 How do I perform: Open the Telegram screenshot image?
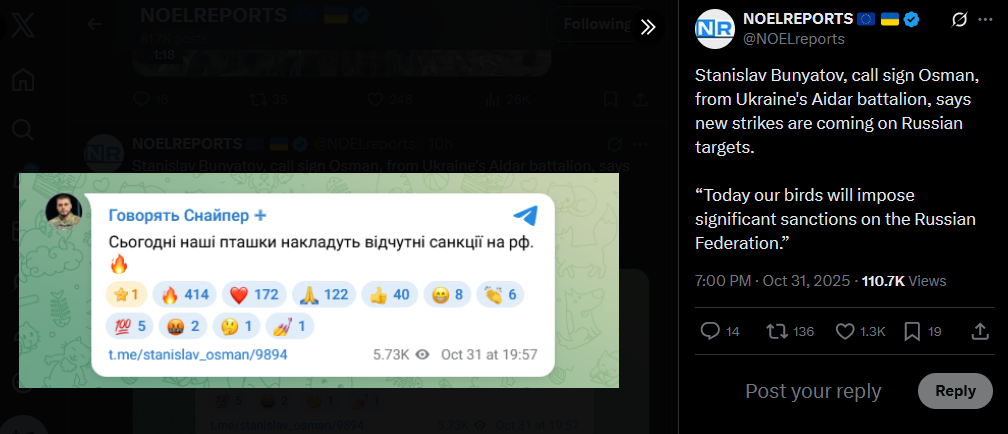[319, 280]
